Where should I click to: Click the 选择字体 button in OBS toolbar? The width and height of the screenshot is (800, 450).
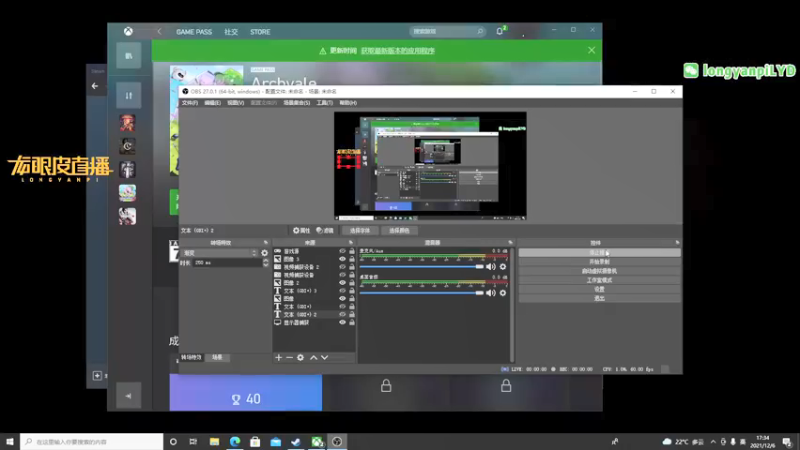point(360,231)
